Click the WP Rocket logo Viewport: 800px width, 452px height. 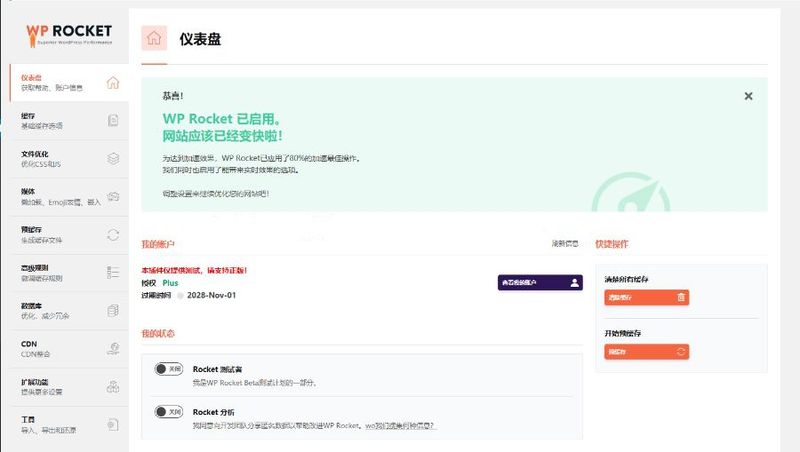click(x=69, y=35)
